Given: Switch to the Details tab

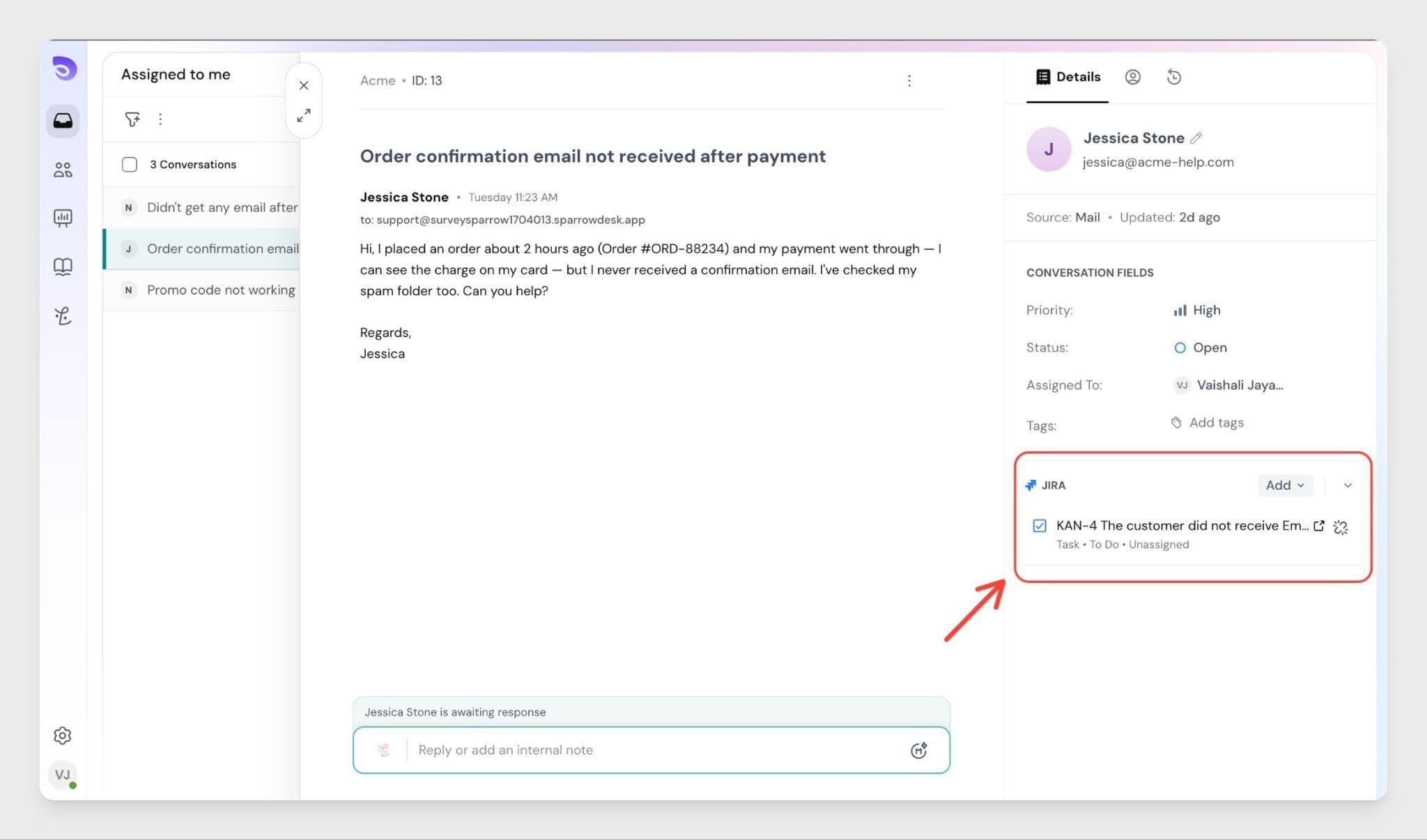Looking at the screenshot, I should 1067,77.
